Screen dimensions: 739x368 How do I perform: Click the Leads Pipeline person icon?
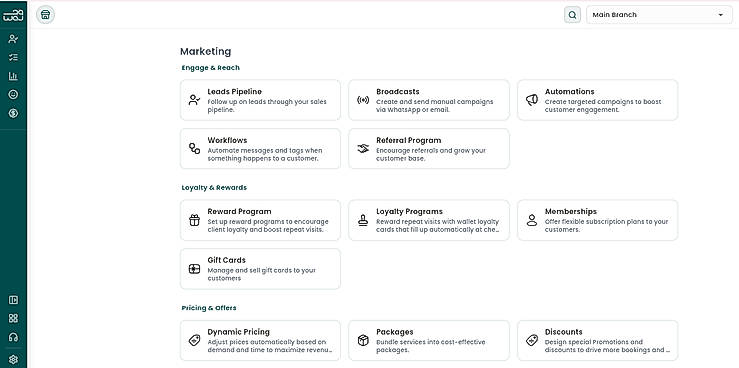pyautogui.click(x=194, y=100)
